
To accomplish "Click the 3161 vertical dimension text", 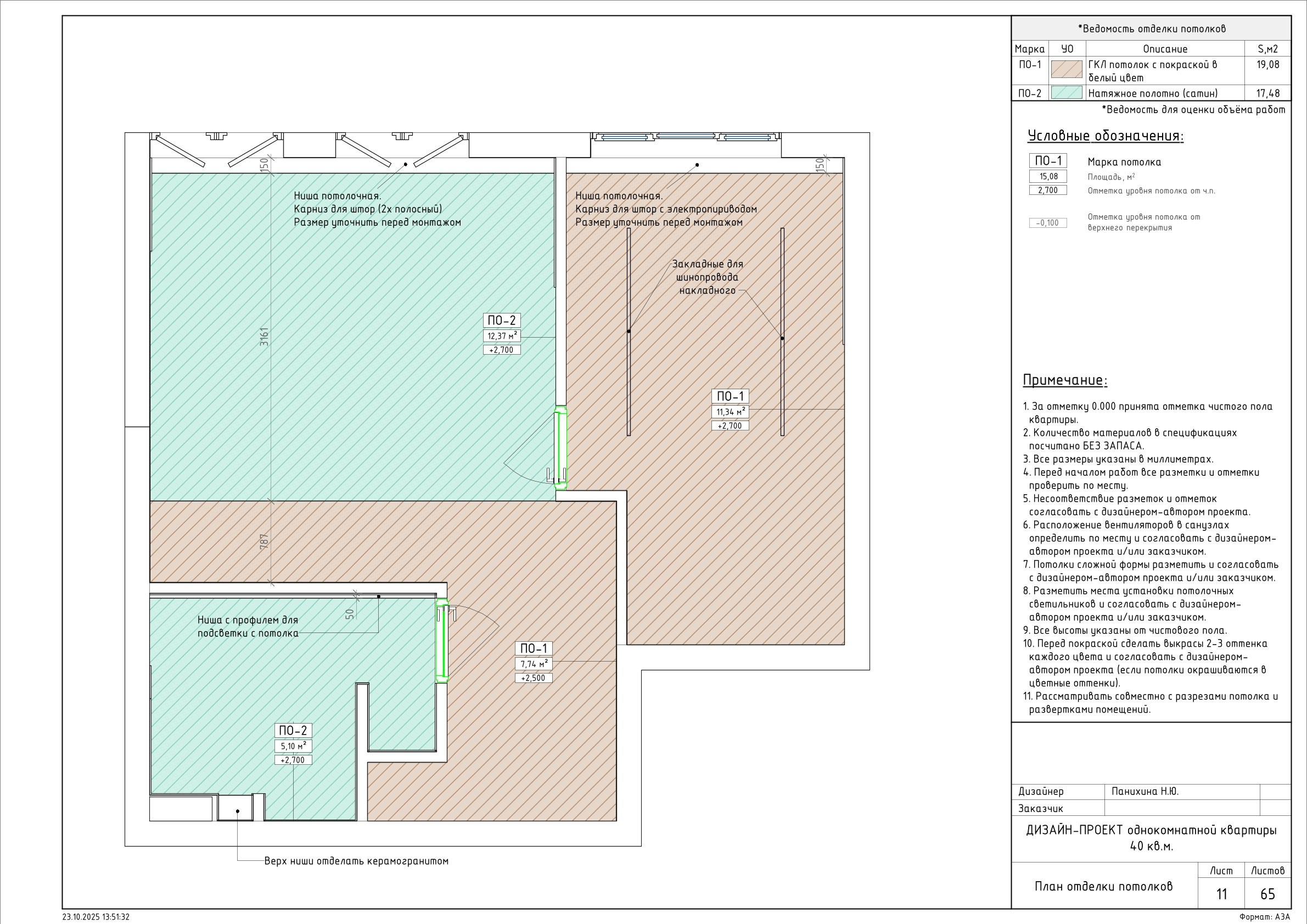I will [x=264, y=336].
